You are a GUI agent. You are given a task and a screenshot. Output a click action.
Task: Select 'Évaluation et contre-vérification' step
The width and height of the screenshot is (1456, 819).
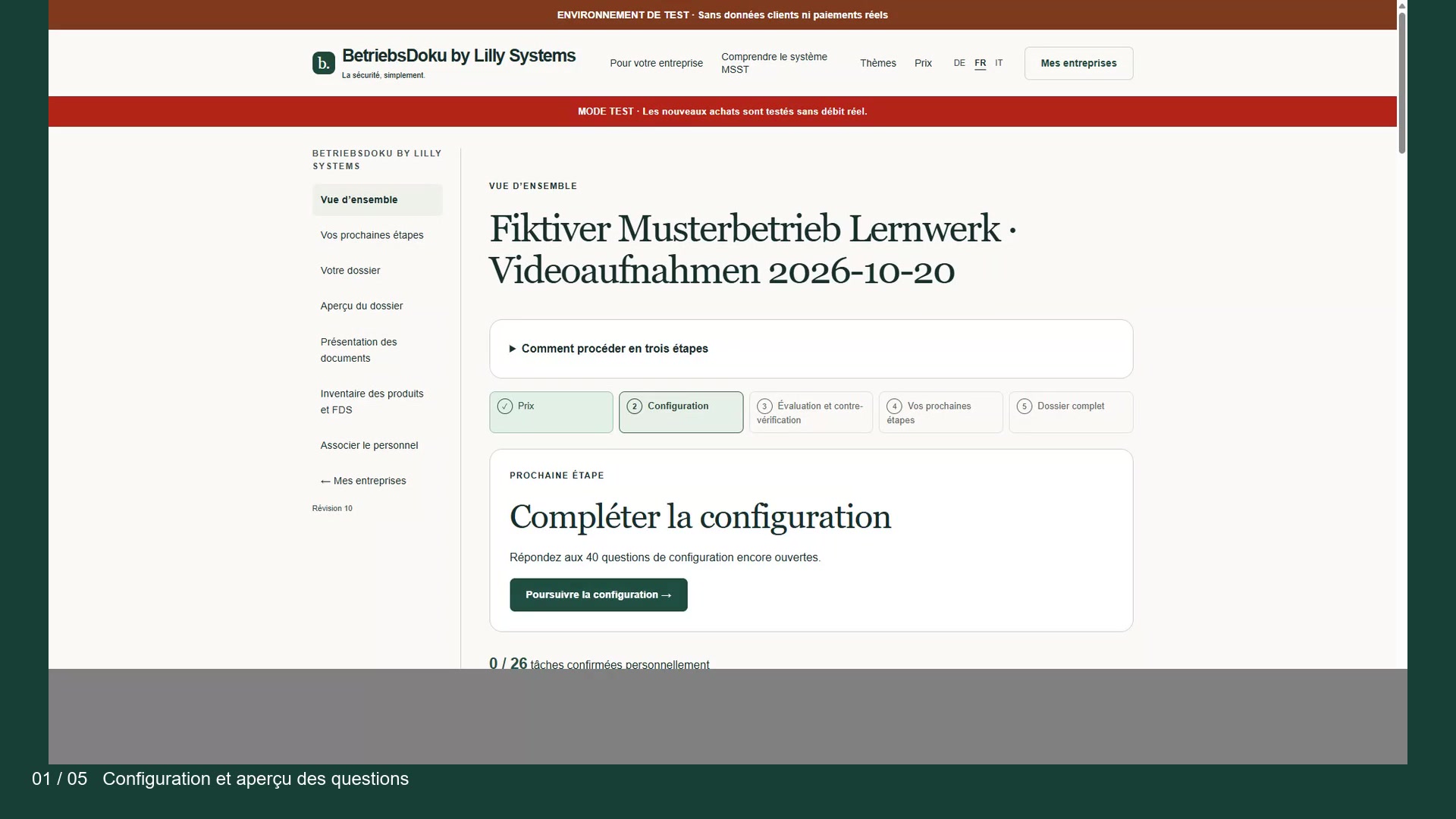811,412
